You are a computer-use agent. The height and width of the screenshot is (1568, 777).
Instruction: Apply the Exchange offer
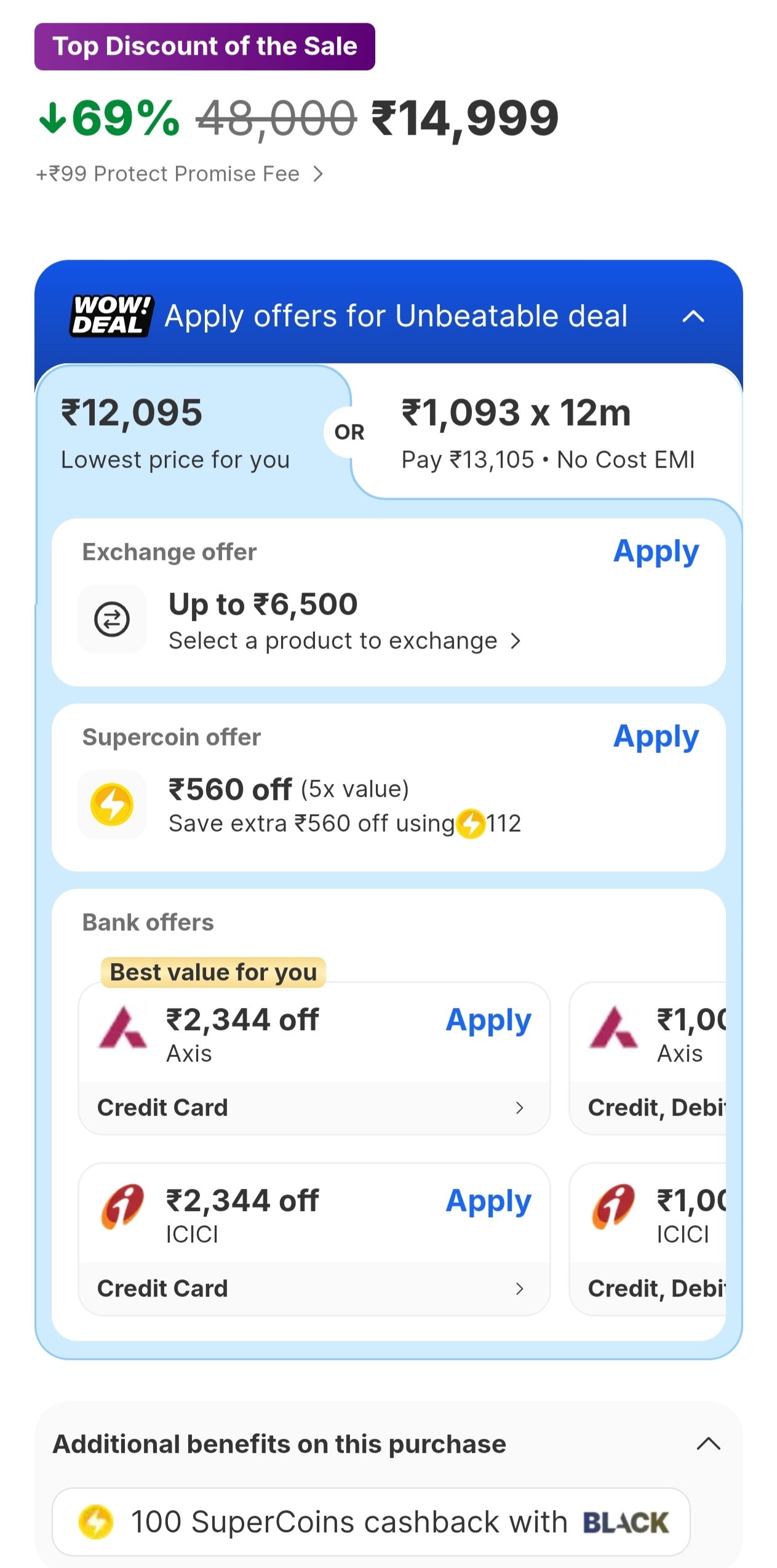tap(656, 551)
